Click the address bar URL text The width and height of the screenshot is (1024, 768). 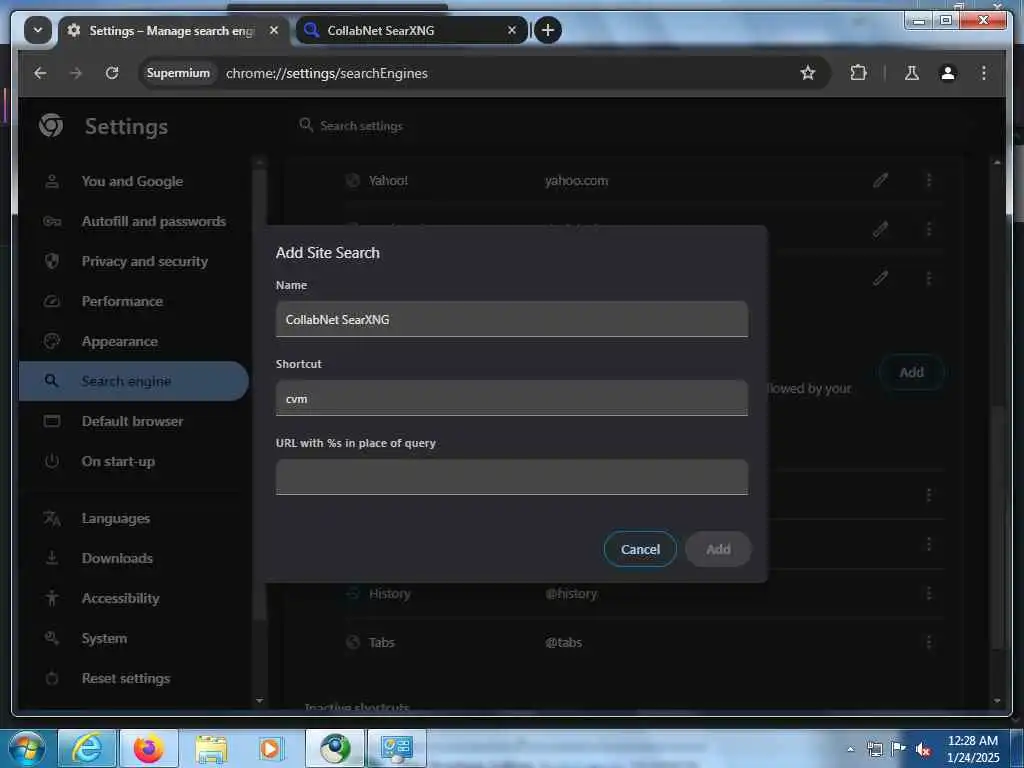point(327,73)
